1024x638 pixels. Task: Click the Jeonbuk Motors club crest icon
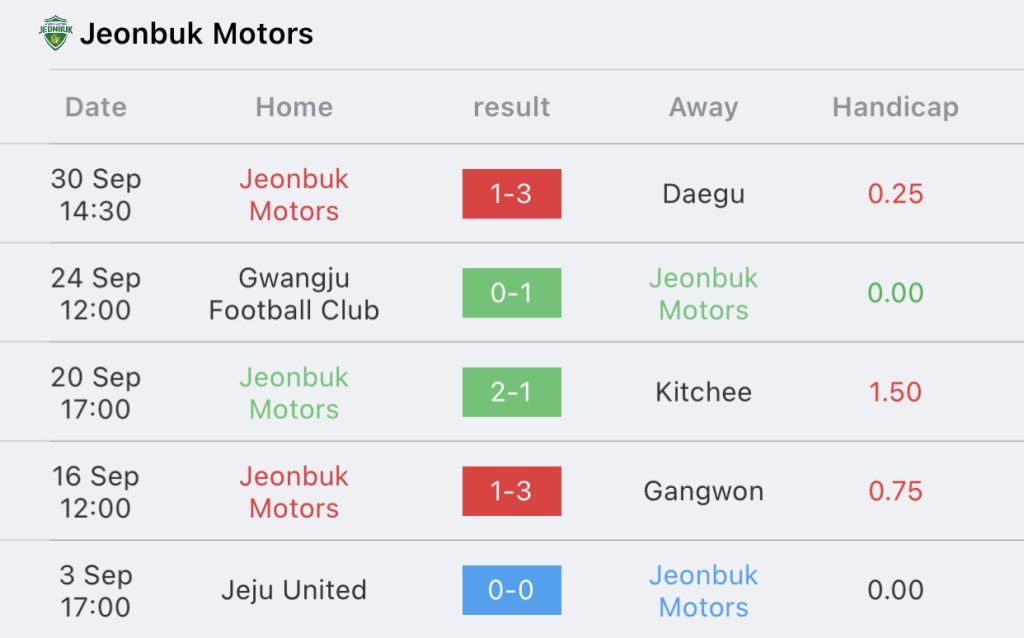click(56, 33)
